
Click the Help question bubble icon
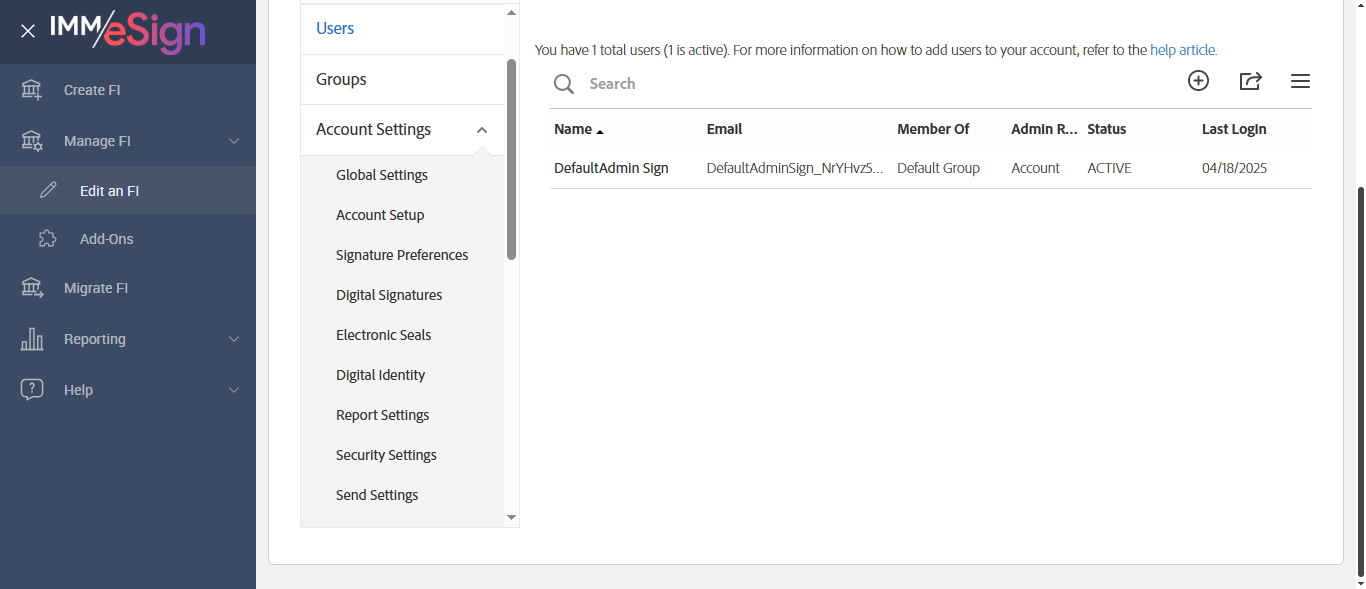(32, 390)
